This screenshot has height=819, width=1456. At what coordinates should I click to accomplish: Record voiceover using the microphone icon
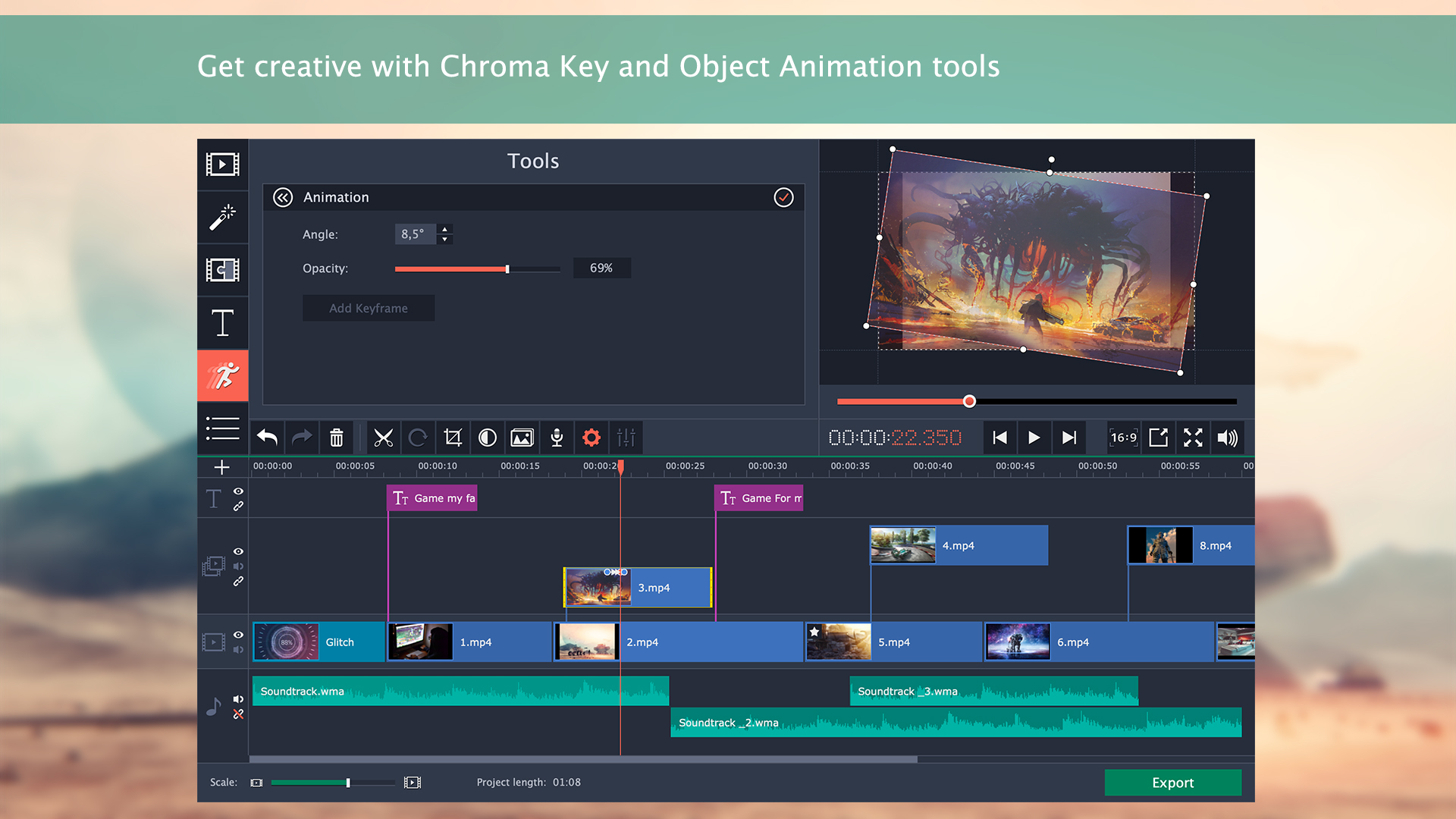click(557, 438)
